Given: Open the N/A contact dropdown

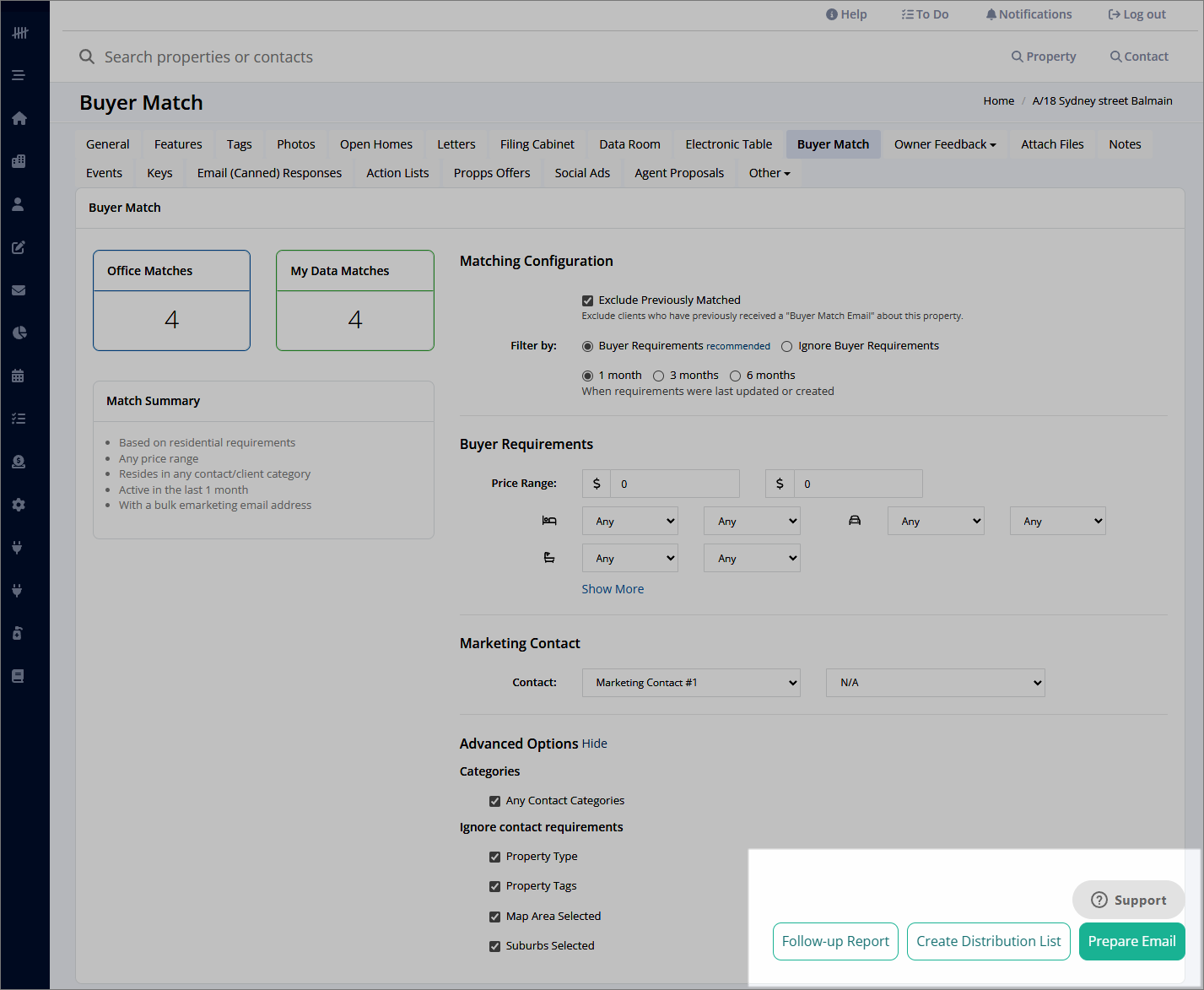Looking at the screenshot, I should [935, 683].
